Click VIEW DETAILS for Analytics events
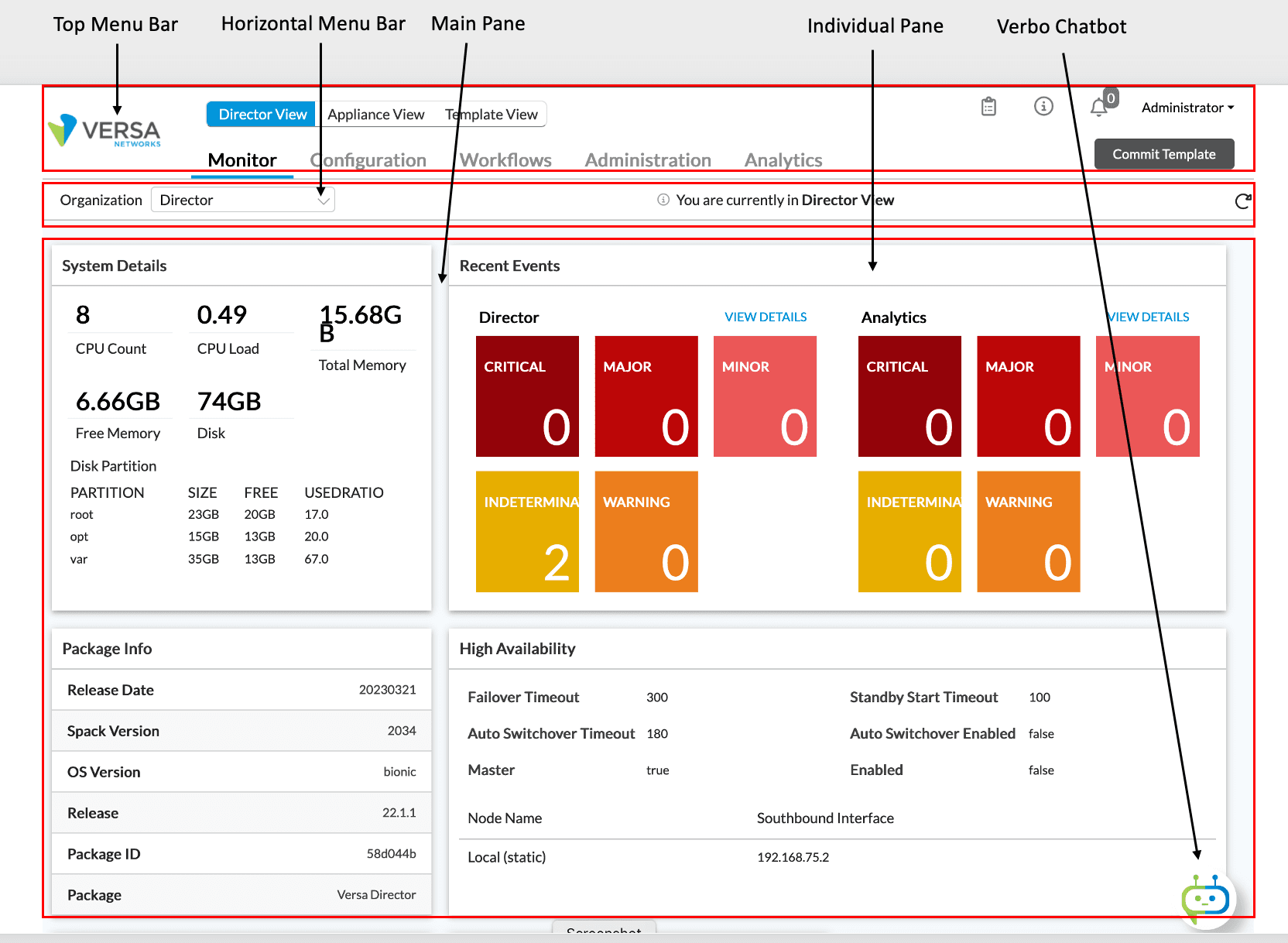The height and width of the screenshot is (943, 1288). tap(1148, 317)
